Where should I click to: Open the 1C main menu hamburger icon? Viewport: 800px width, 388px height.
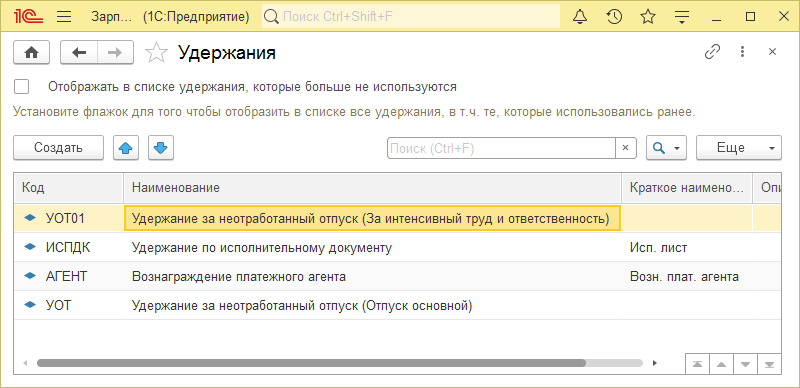pos(64,17)
